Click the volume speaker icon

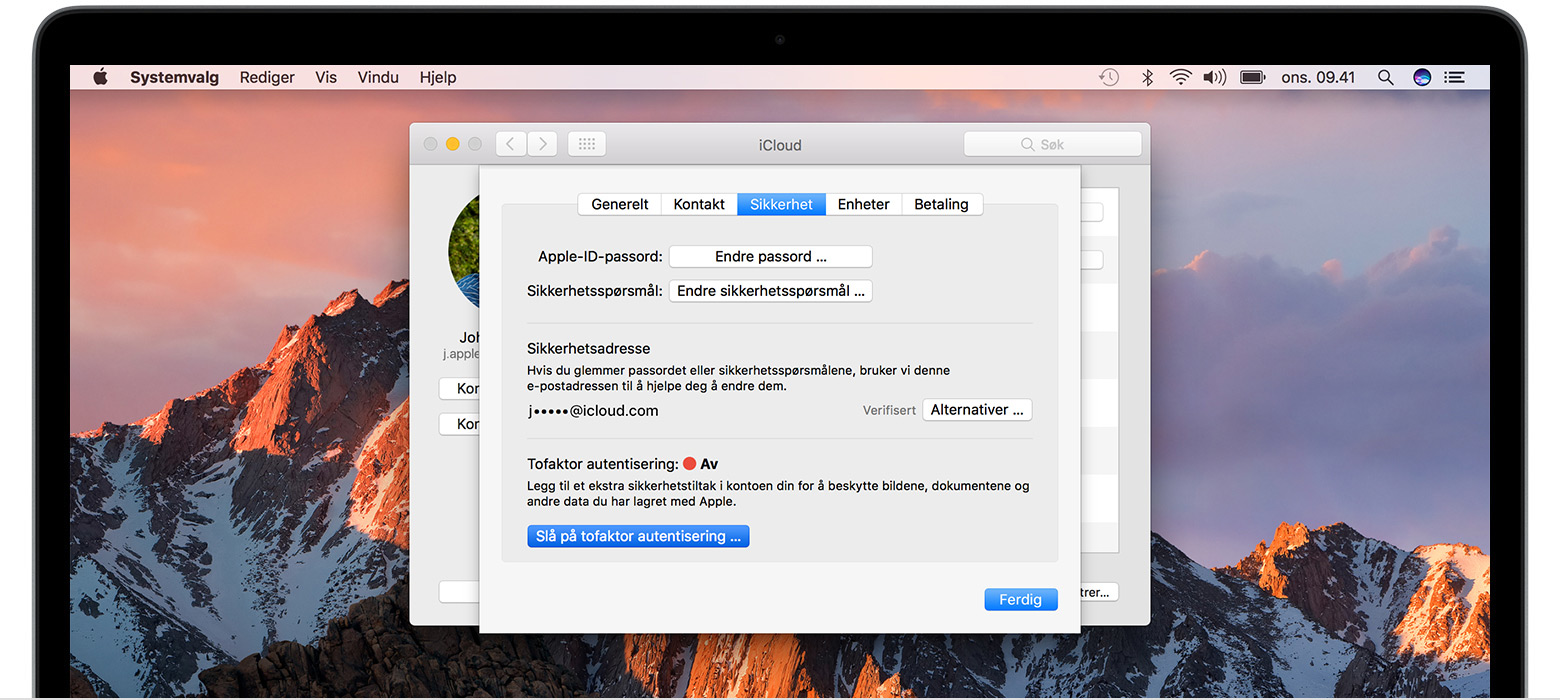pos(1214,77)
